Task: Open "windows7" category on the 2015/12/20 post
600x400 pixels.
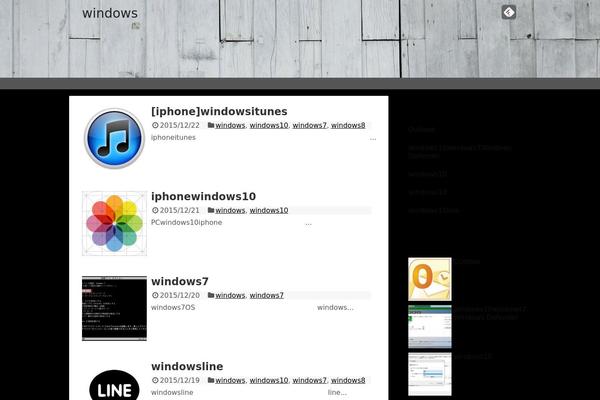Action: click(x=267, y=295)
